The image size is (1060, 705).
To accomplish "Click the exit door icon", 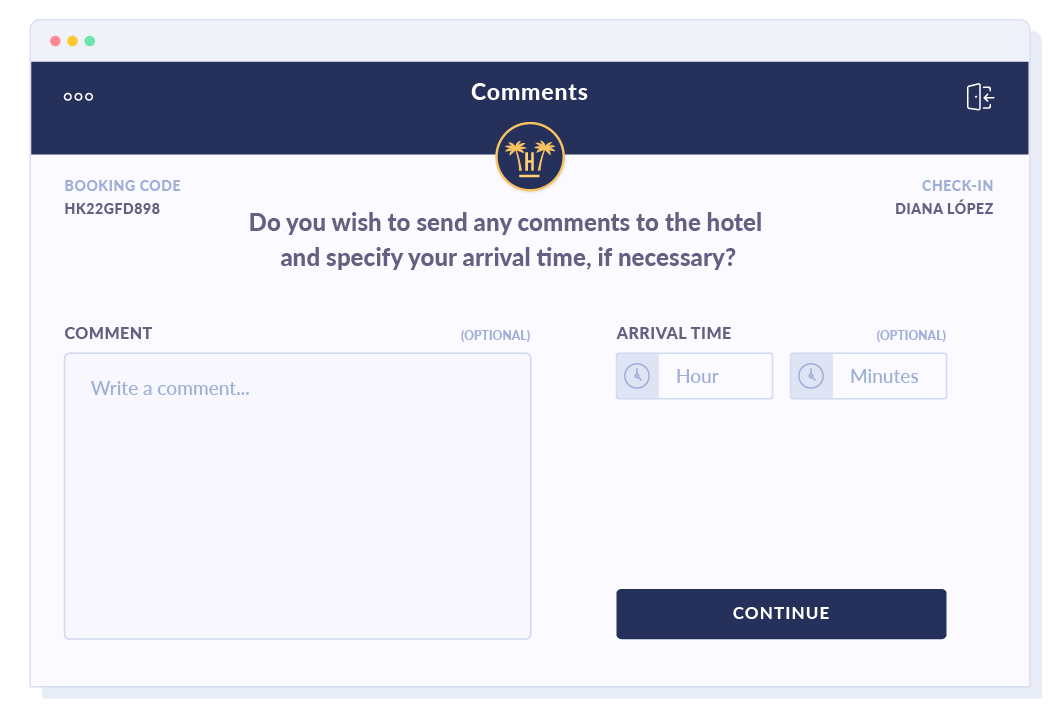I will (x=980, y=97).
